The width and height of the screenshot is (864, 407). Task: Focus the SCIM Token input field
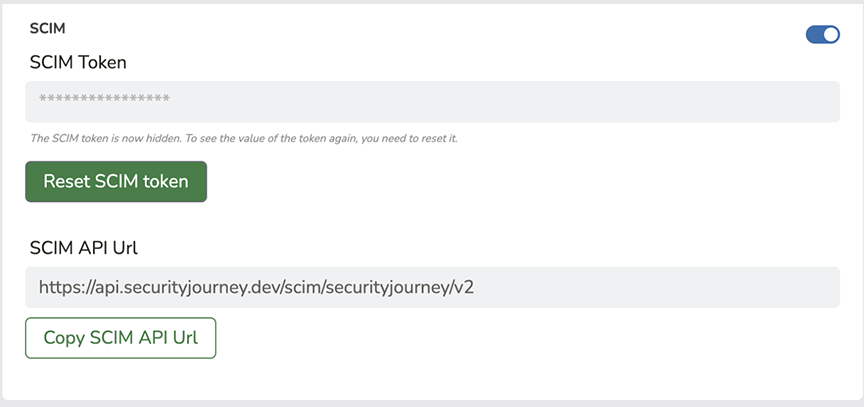[433, 102]
